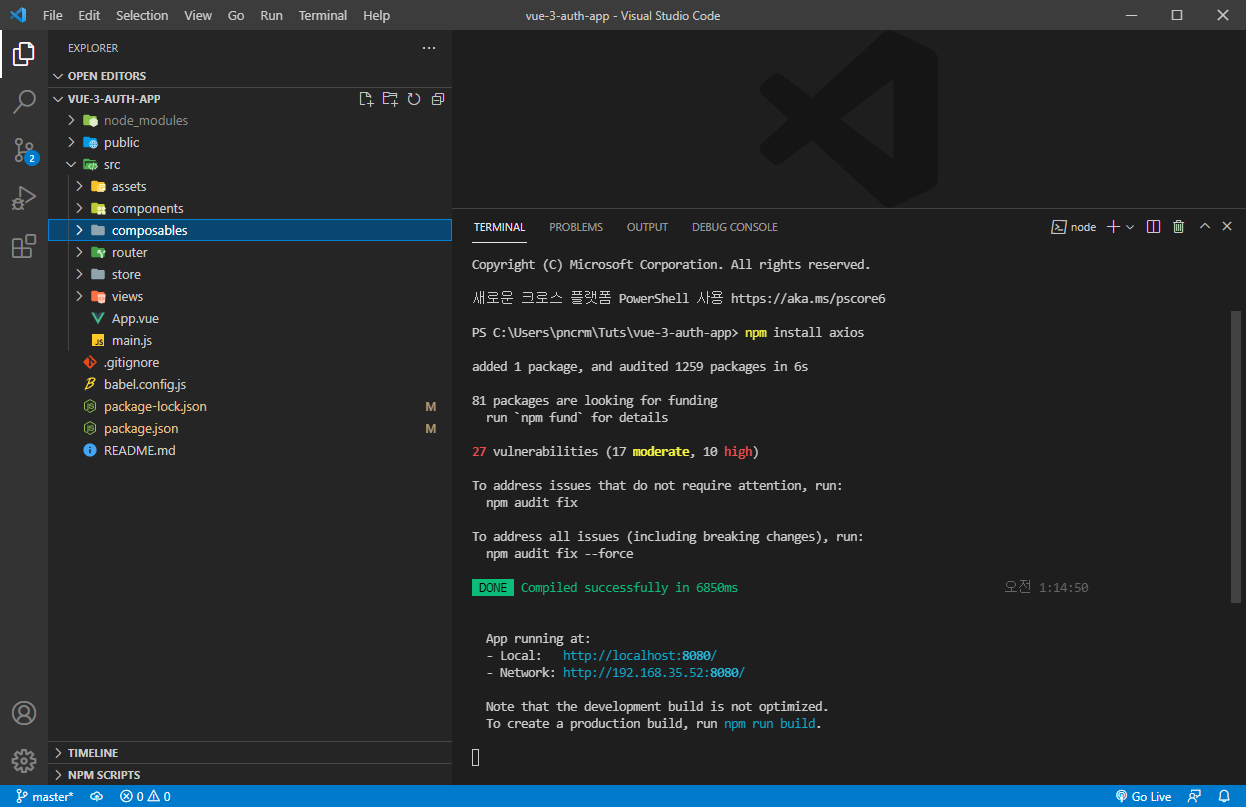
Task: Expand the composables folder
Action: 79,230
